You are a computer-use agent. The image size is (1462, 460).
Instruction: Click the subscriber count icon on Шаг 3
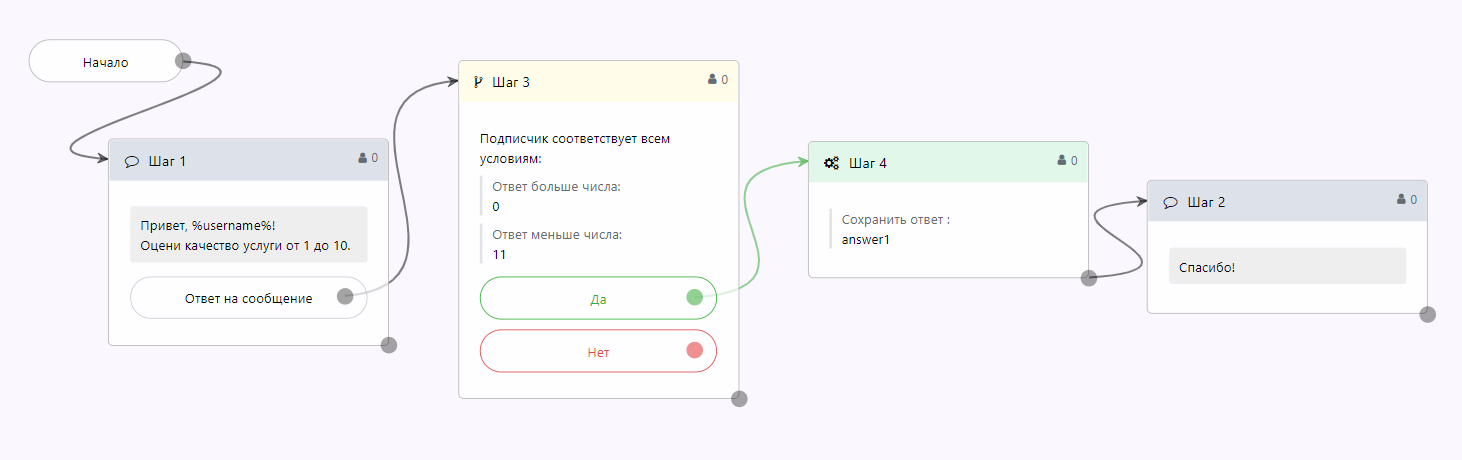[713, 79]
